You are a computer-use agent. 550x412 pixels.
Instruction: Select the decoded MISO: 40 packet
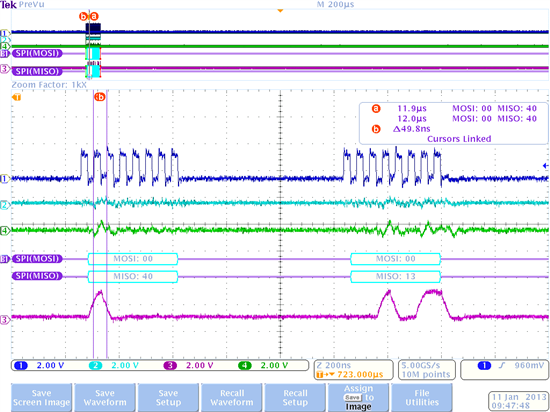[133, 276]
